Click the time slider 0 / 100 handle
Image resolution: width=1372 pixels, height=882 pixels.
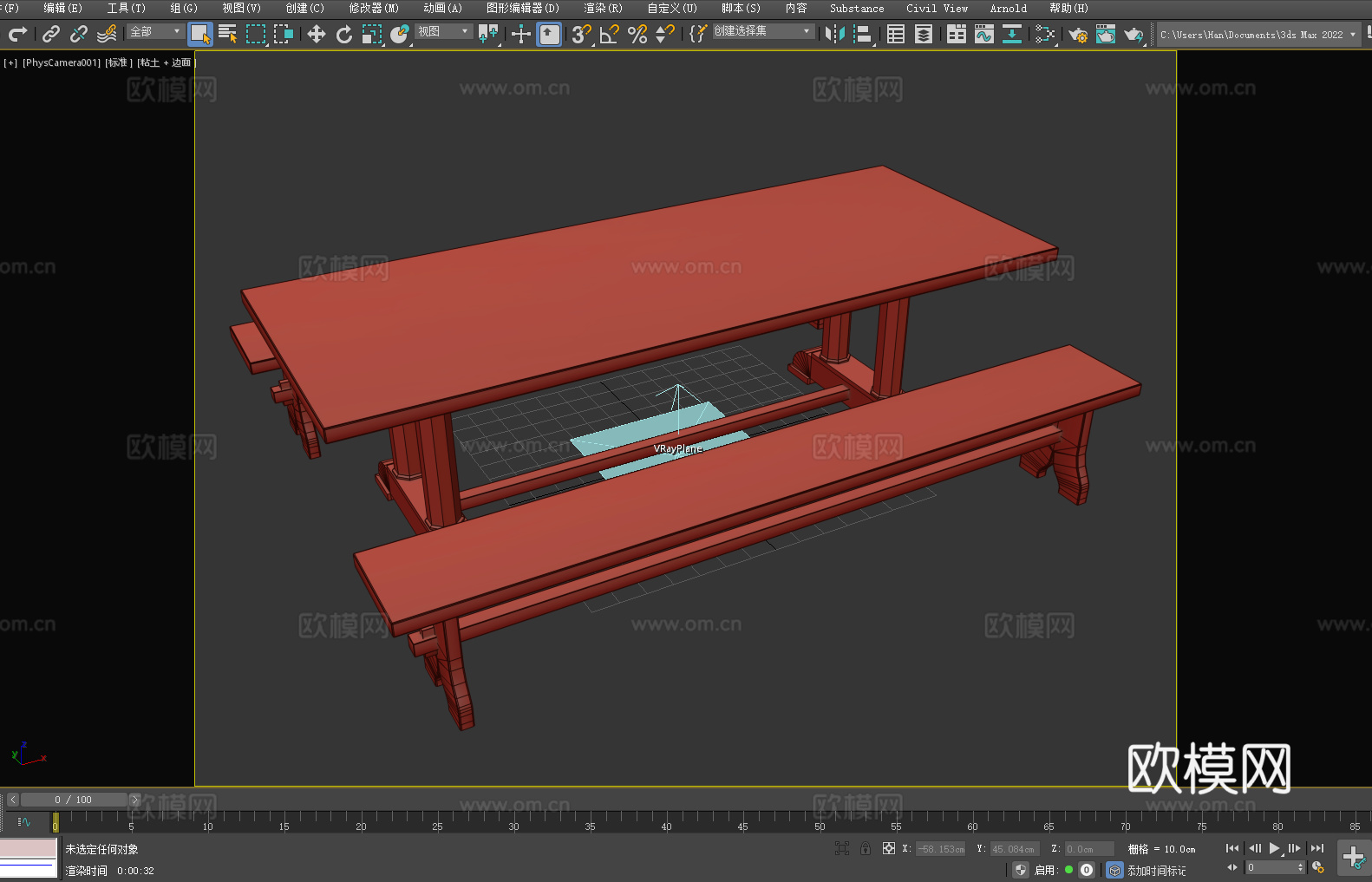pyautogui.click(x=74, y=800)
